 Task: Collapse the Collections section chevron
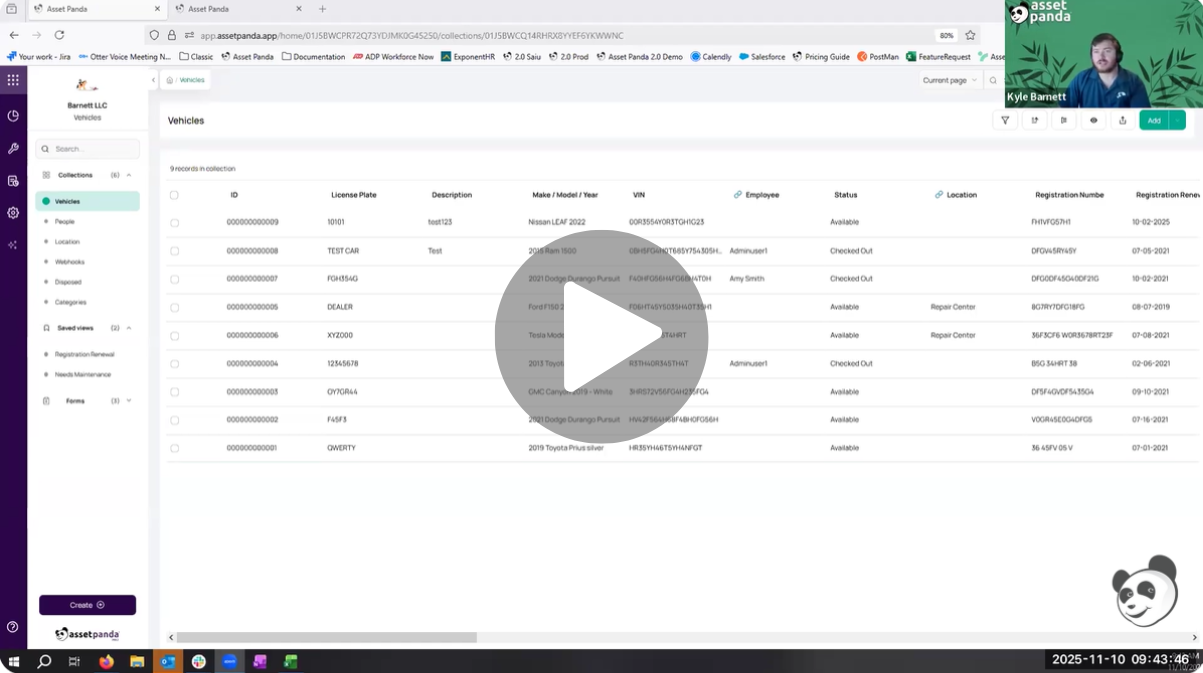tap(129, 175)
